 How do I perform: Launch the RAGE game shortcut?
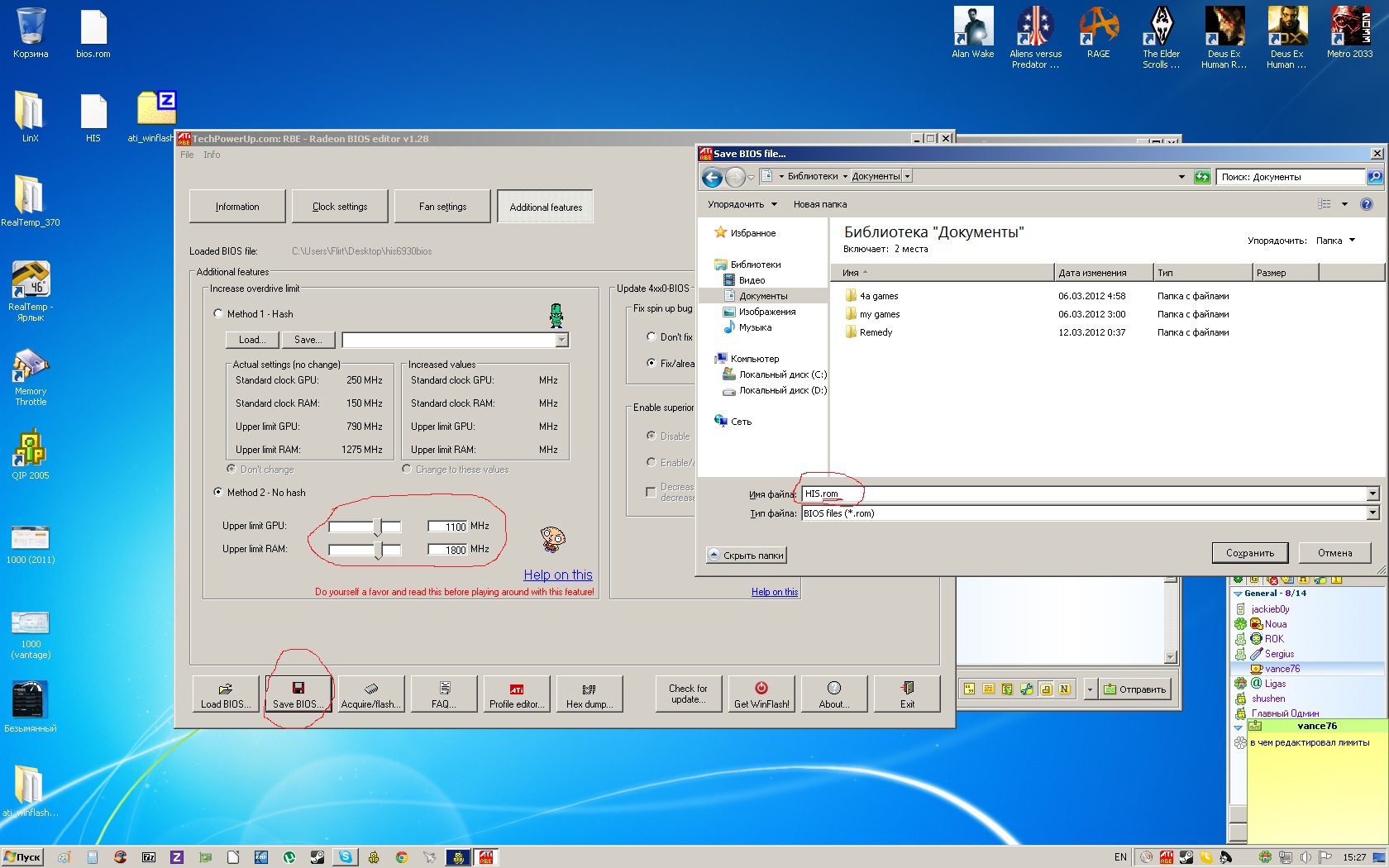tap(1098, 33)
